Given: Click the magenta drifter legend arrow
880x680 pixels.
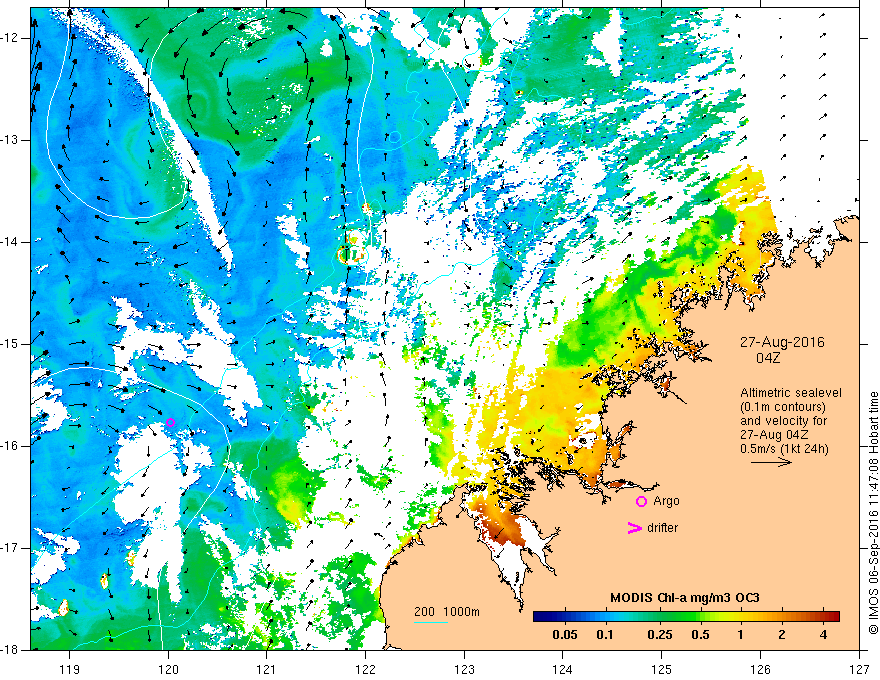Looking at the screenshot, I should tap(635, 528).
